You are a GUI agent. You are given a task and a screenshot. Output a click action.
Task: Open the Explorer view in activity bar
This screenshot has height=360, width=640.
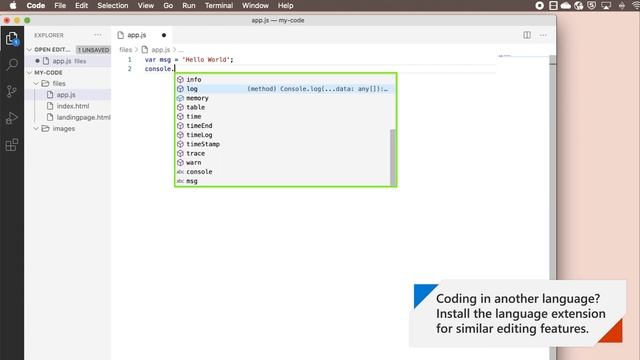coord(12,39)
